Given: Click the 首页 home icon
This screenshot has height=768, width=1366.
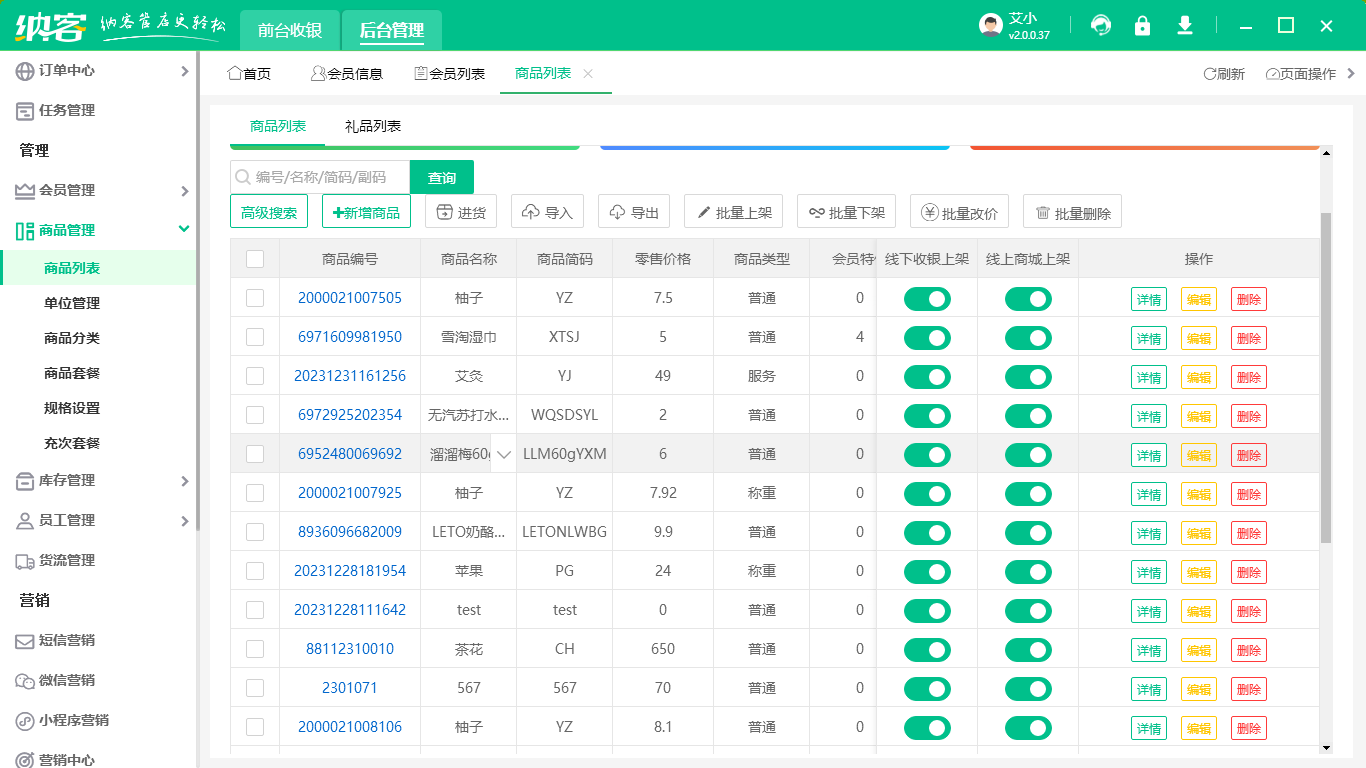Looking at the screenshot, I should coord(235,73).
